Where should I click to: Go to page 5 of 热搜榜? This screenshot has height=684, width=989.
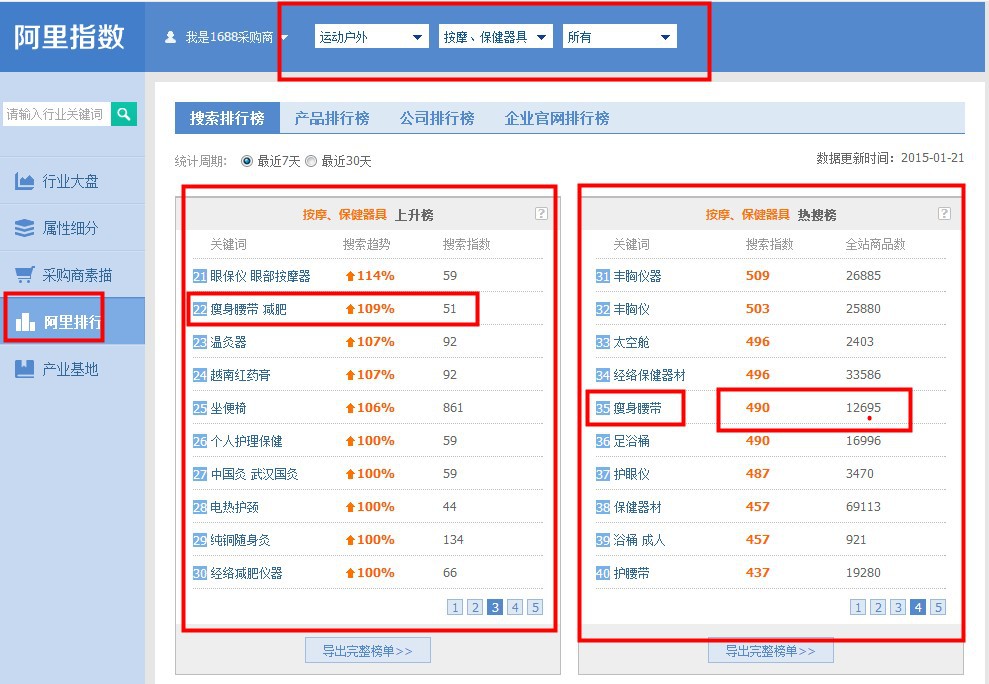coord(938,607)
